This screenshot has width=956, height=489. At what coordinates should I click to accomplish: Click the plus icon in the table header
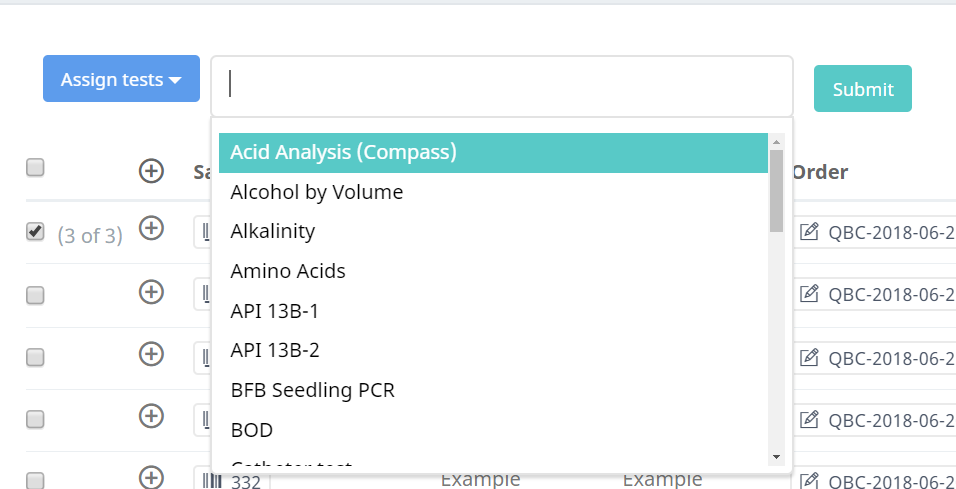coord(151,171)
